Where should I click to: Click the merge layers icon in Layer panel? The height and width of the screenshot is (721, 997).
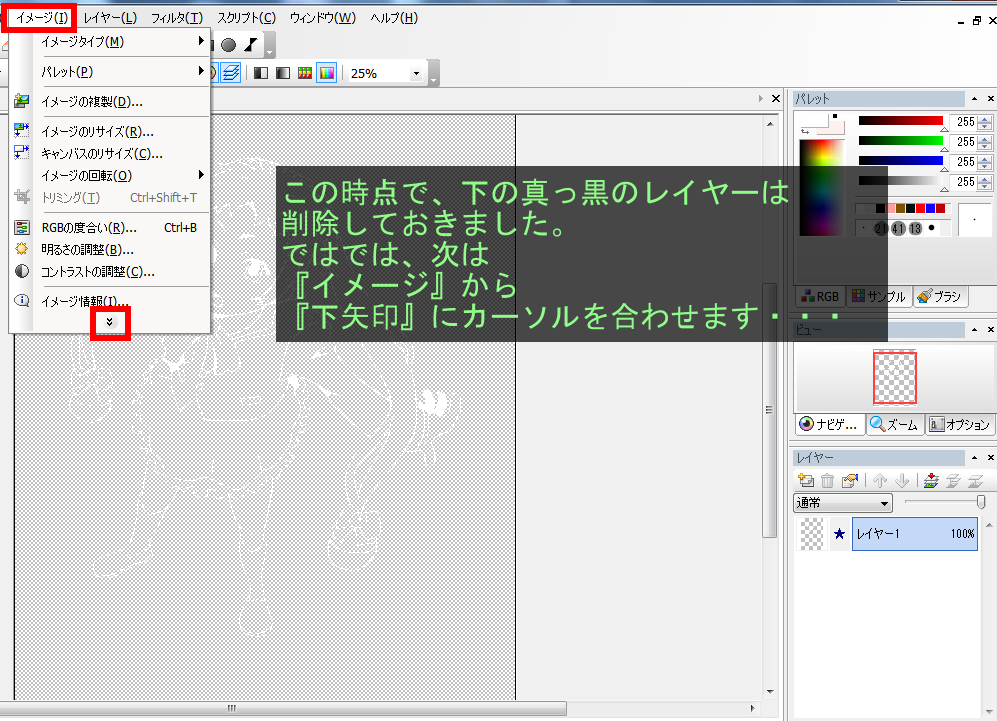tap(931, 481)
